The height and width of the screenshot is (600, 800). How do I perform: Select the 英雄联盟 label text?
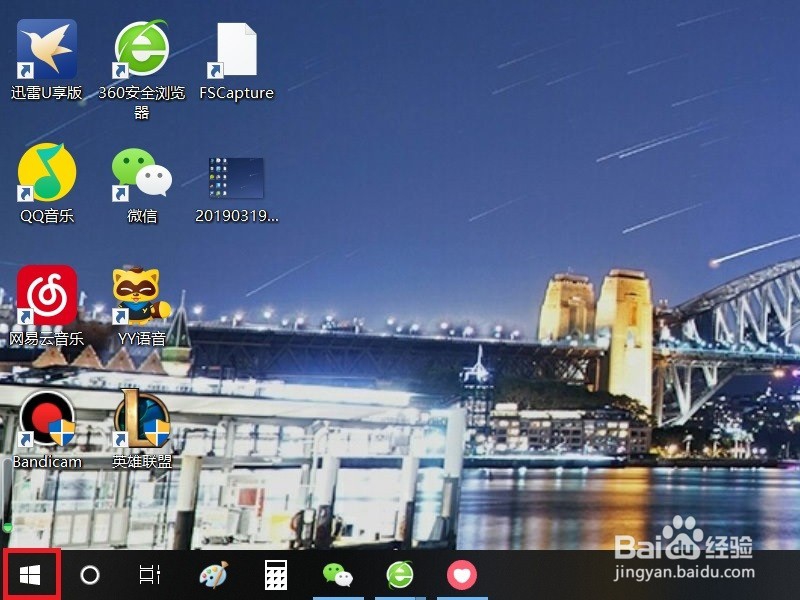(x=142, y=461)
